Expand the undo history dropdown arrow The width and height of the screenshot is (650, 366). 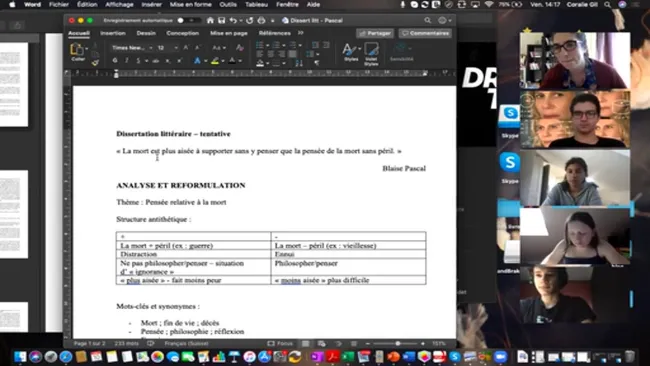point(240,20)
